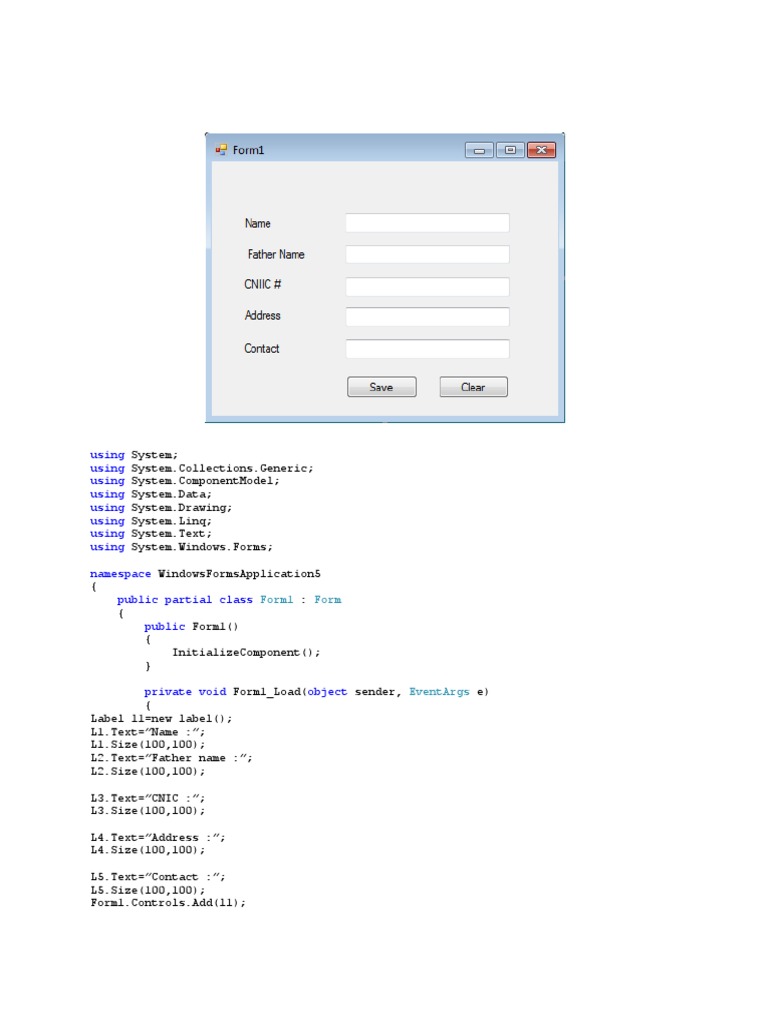Minimize the Form1 window
This screenshot has height=1024, width=768.
coord(479,150)
